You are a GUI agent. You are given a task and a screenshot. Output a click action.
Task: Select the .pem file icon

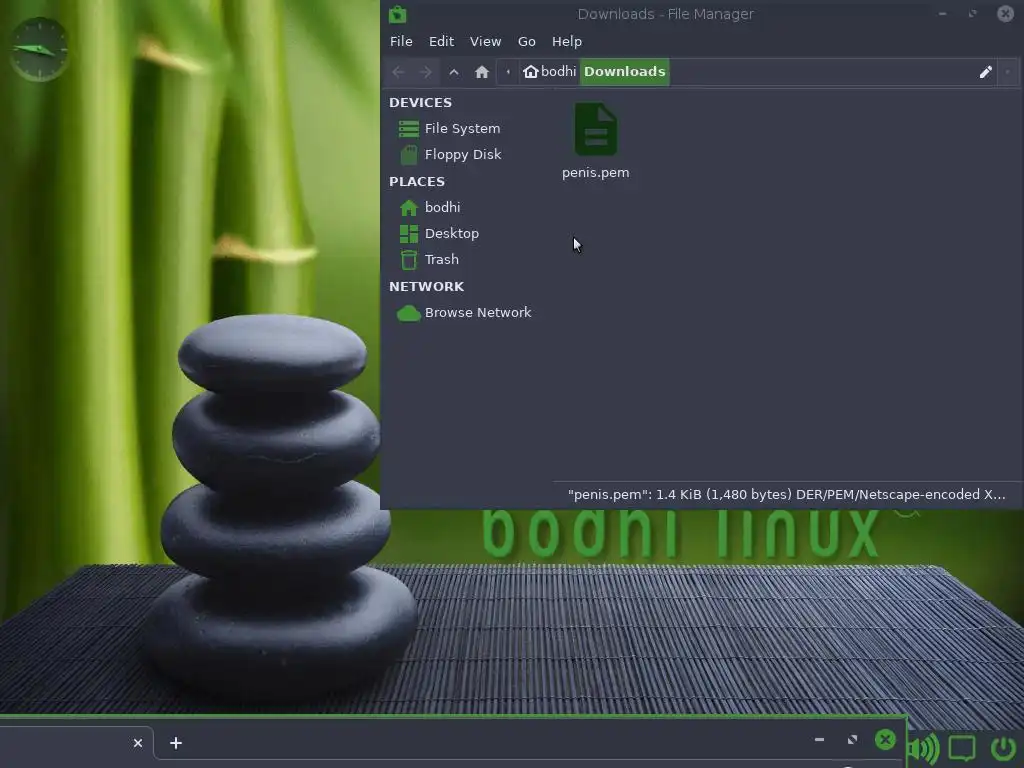point(596,129)
